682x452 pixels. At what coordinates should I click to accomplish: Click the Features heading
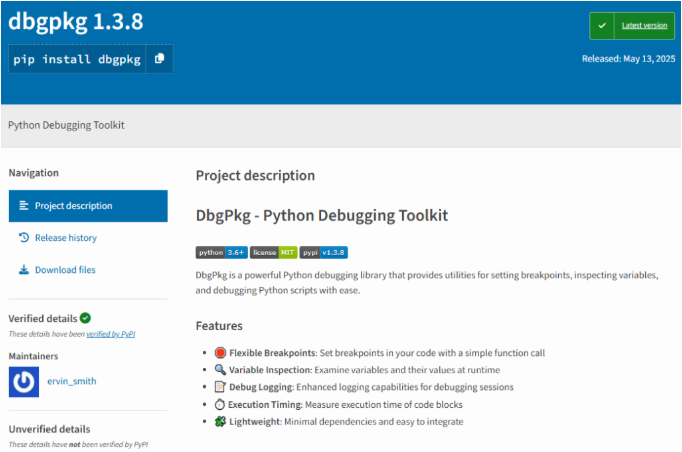tap(219, 326)
